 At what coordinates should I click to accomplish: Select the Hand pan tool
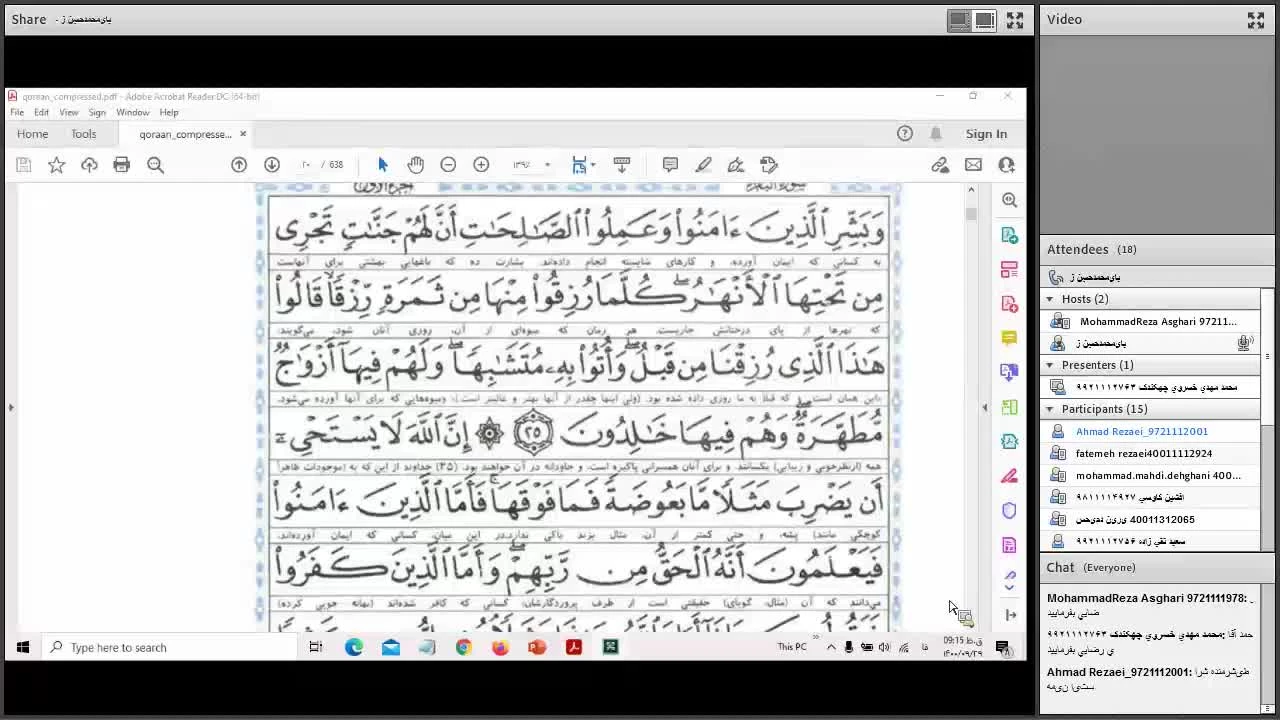(415, 165)
